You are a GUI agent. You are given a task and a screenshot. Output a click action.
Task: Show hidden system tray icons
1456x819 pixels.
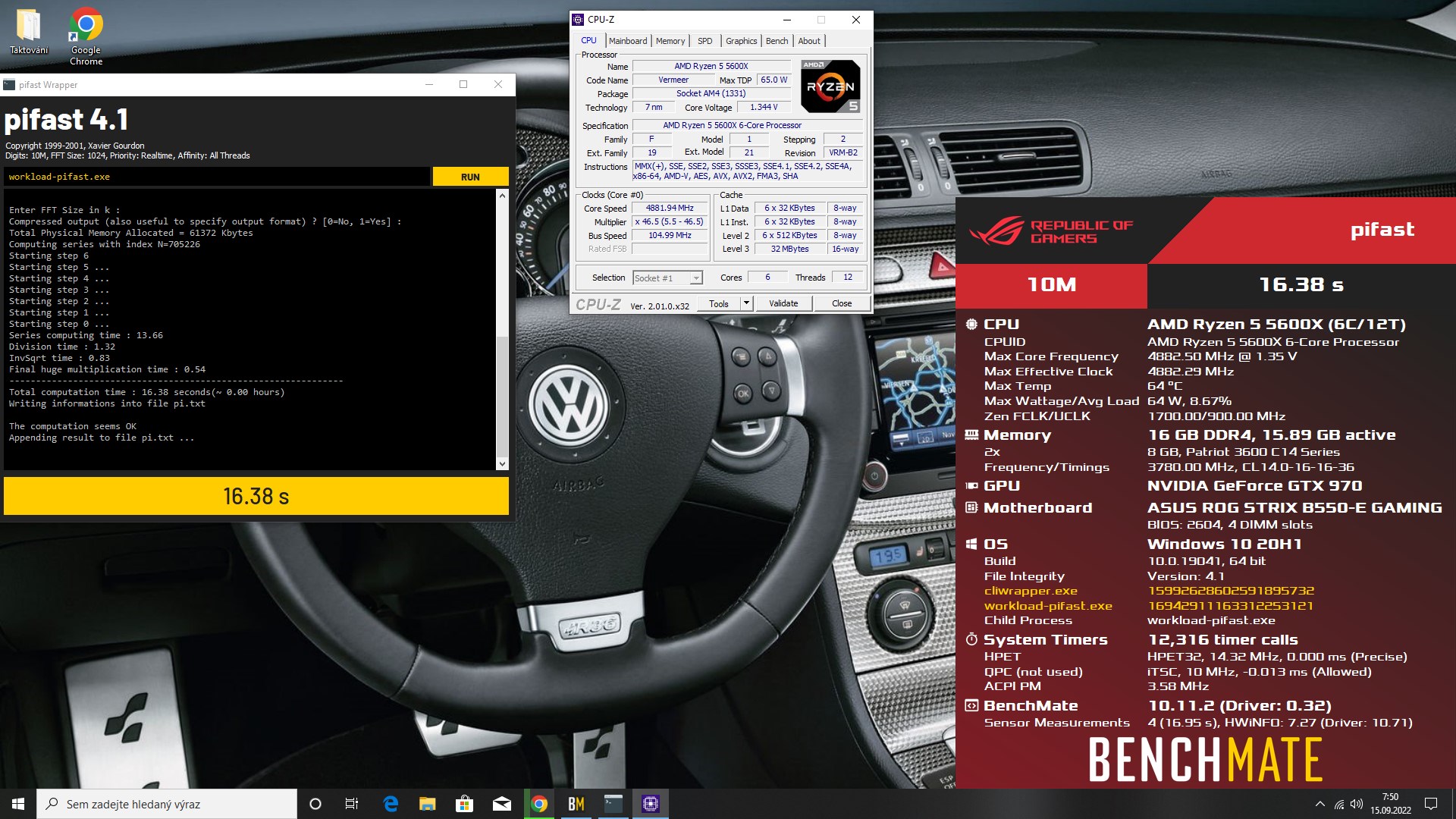click(1320, 804)
